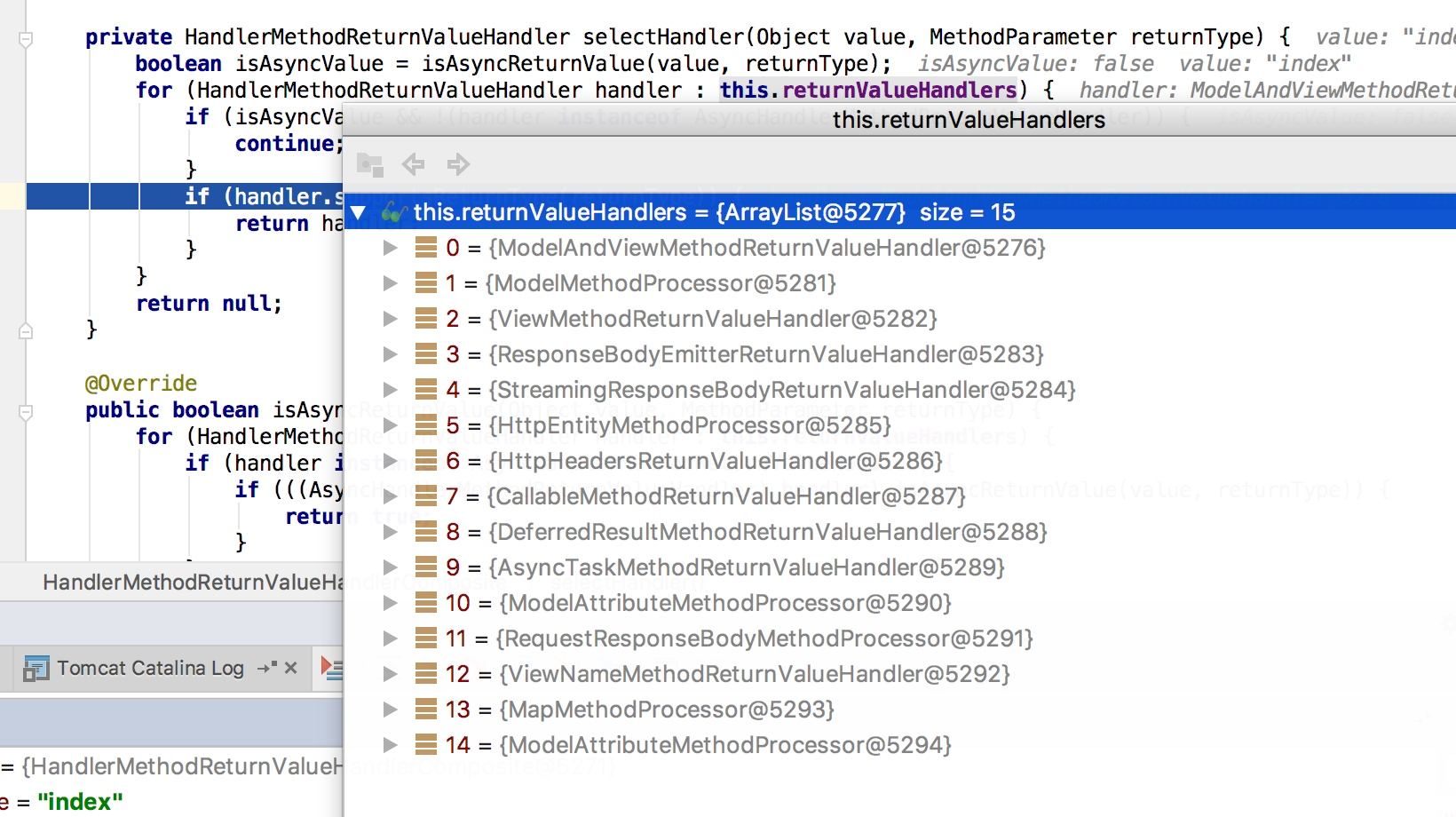The image size is (1456, 817).
Task: Click field icon of element 6
Action: coord(426,461)
